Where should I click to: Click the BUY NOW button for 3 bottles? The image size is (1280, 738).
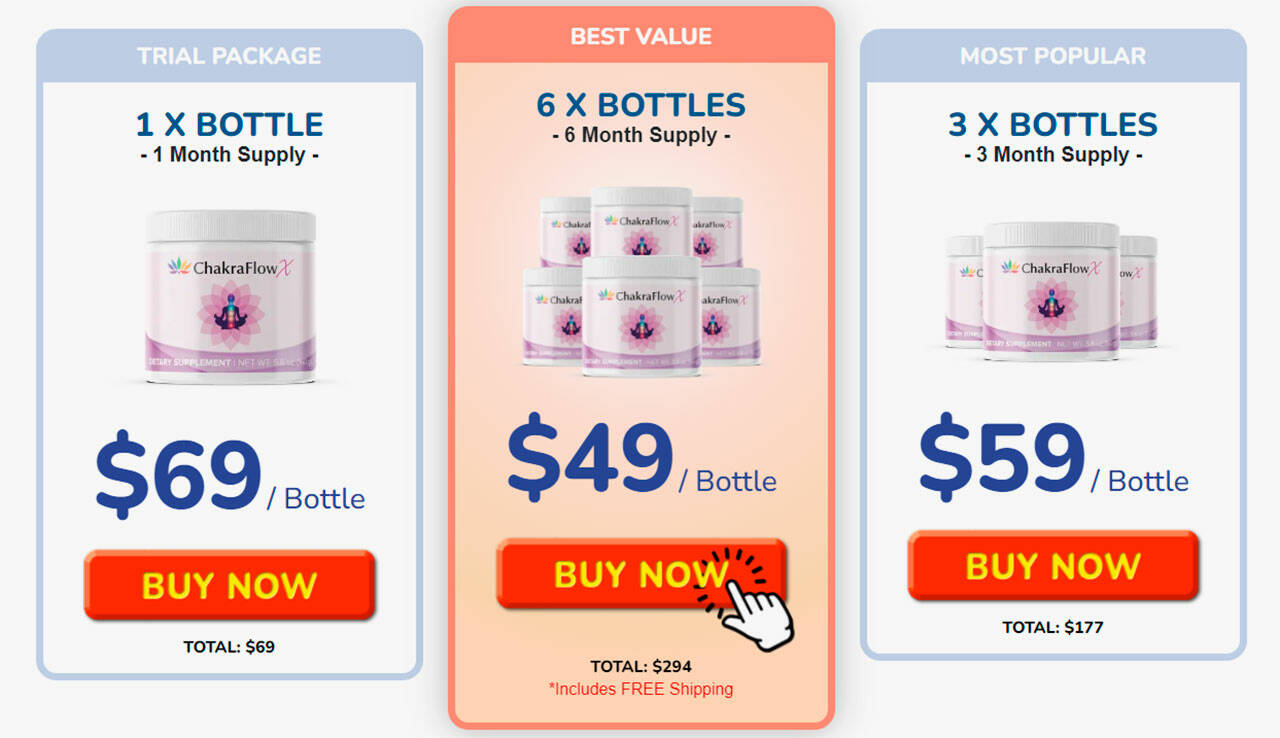(x=1053, y=566)
